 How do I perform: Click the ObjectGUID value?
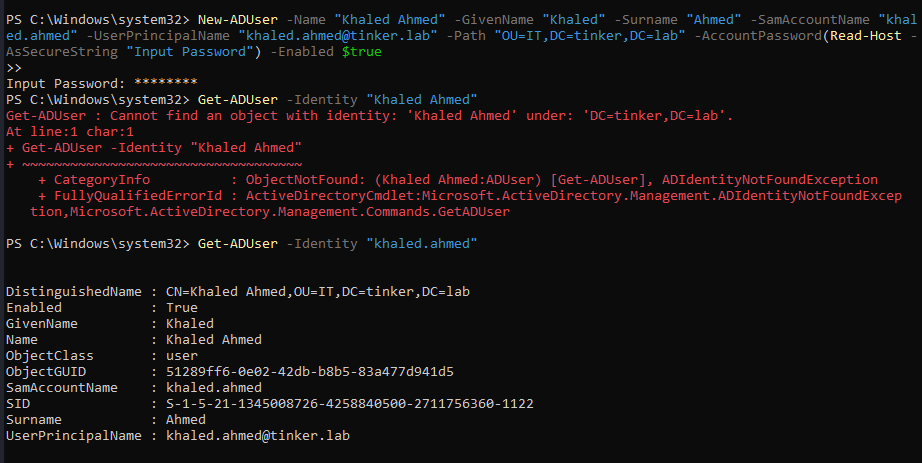pyautogui.click(x=309, y=371)
